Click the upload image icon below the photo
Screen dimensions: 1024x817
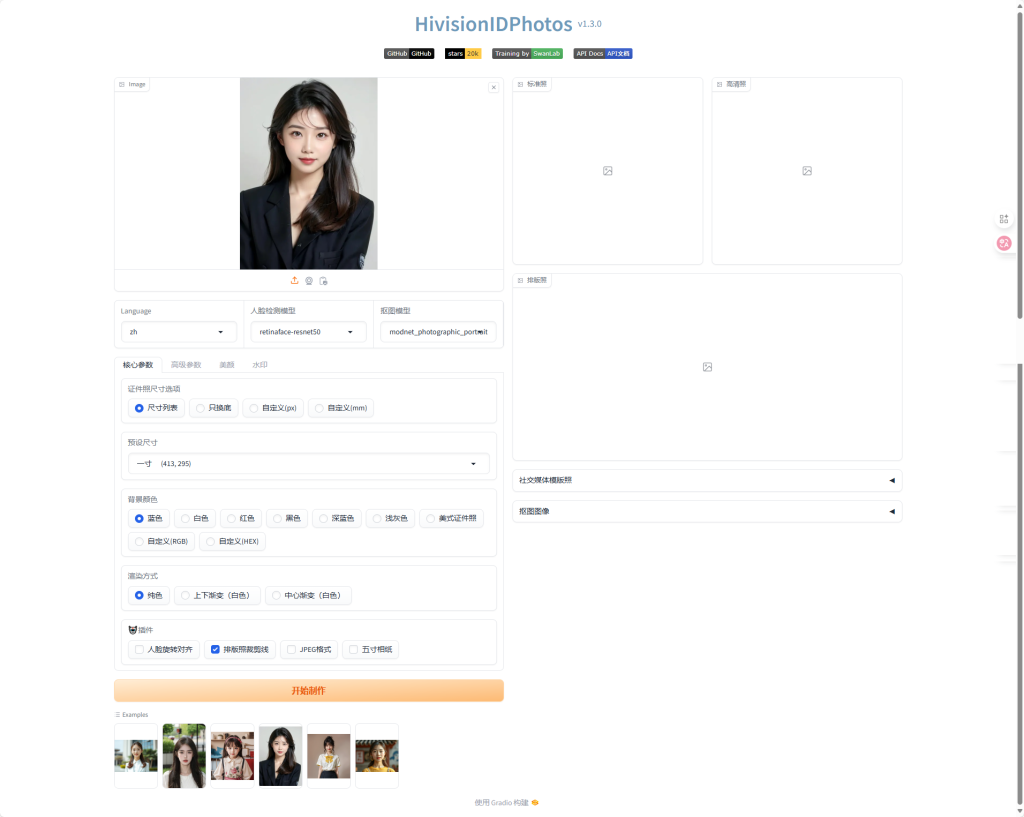[x=295, y=281]
